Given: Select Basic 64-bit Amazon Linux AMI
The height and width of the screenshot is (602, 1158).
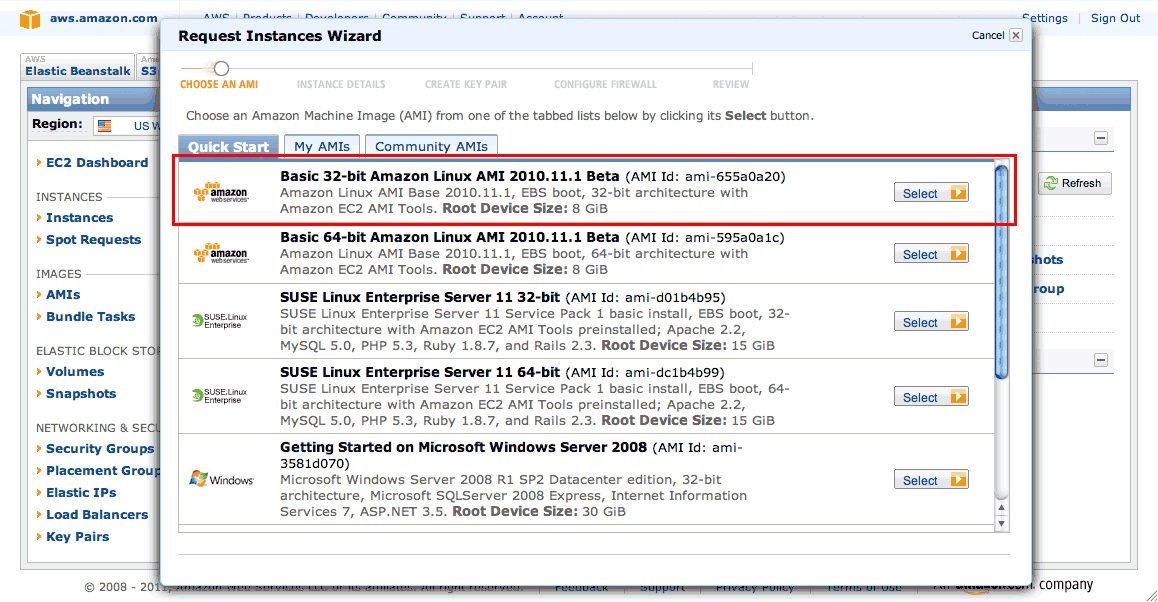Looking at the screenshot, I should coord(931,254).
